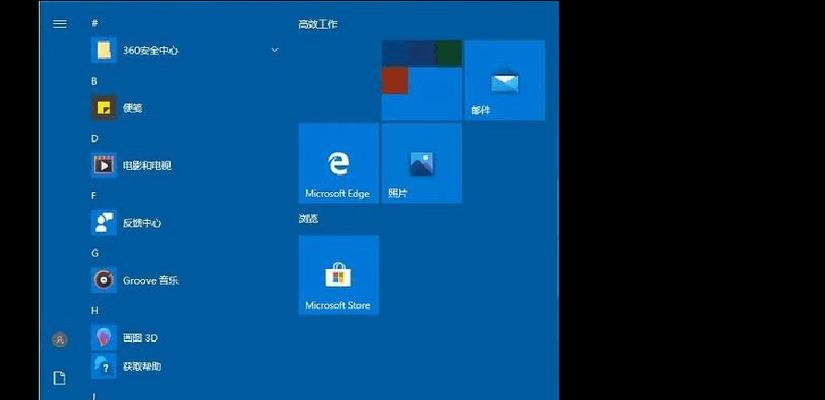Open the 反馈中心 feedback icon
Screen dimensions: 825x400
tap(104, 223)
